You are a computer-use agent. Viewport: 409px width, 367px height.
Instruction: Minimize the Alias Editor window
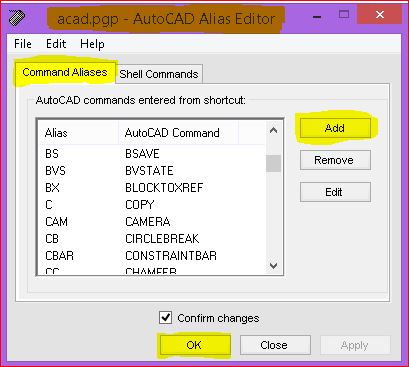[x=317, y=16]
